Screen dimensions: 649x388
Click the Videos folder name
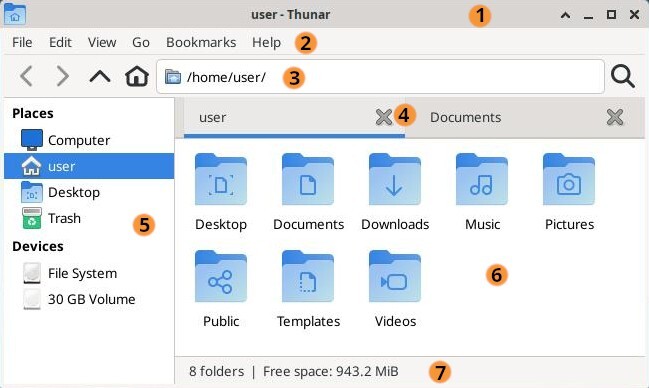coord(395,321)
